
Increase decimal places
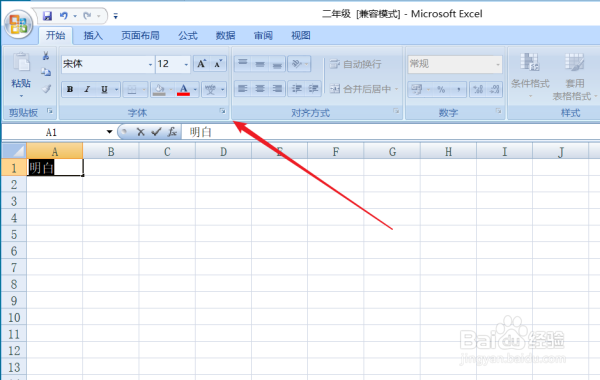click(478, 90)
